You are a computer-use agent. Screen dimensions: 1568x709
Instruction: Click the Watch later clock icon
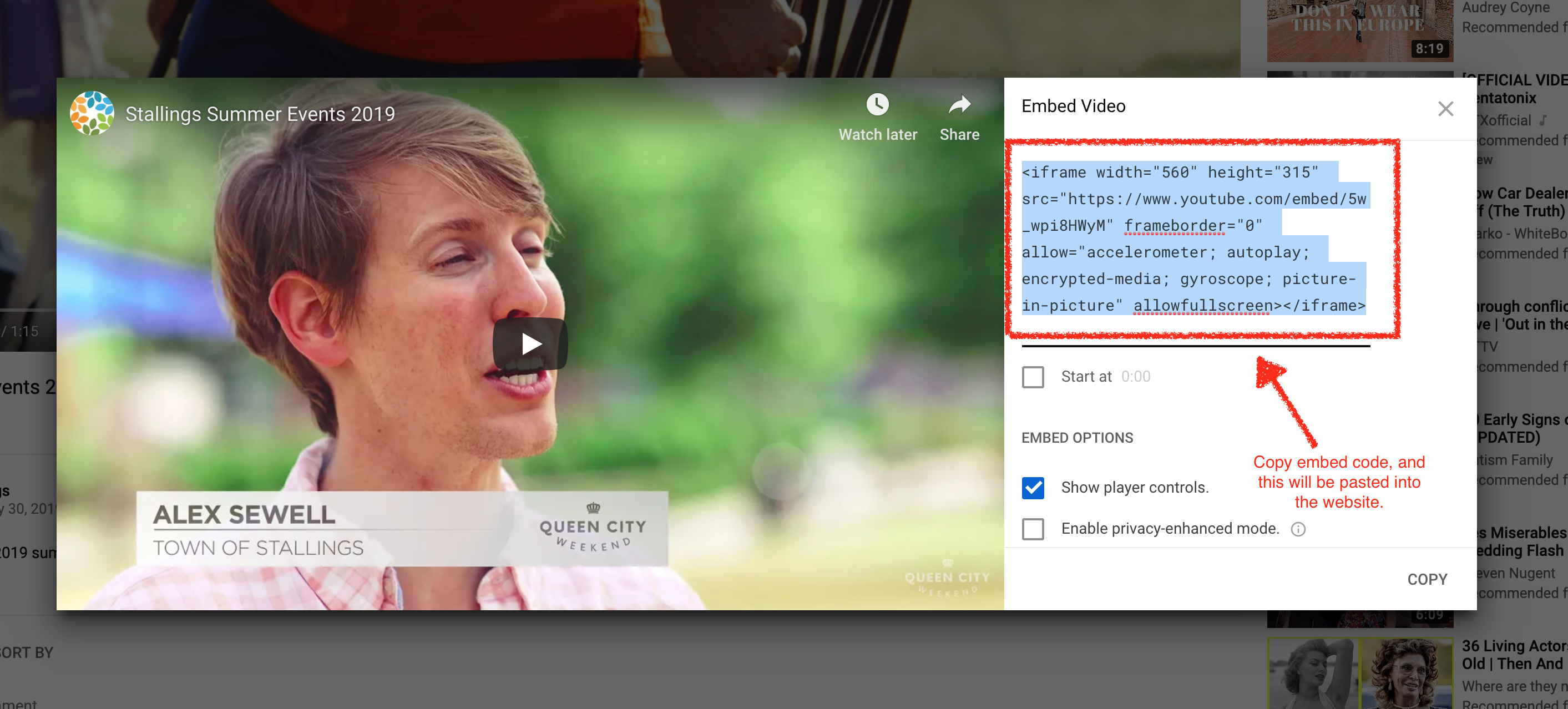(877, 105)
